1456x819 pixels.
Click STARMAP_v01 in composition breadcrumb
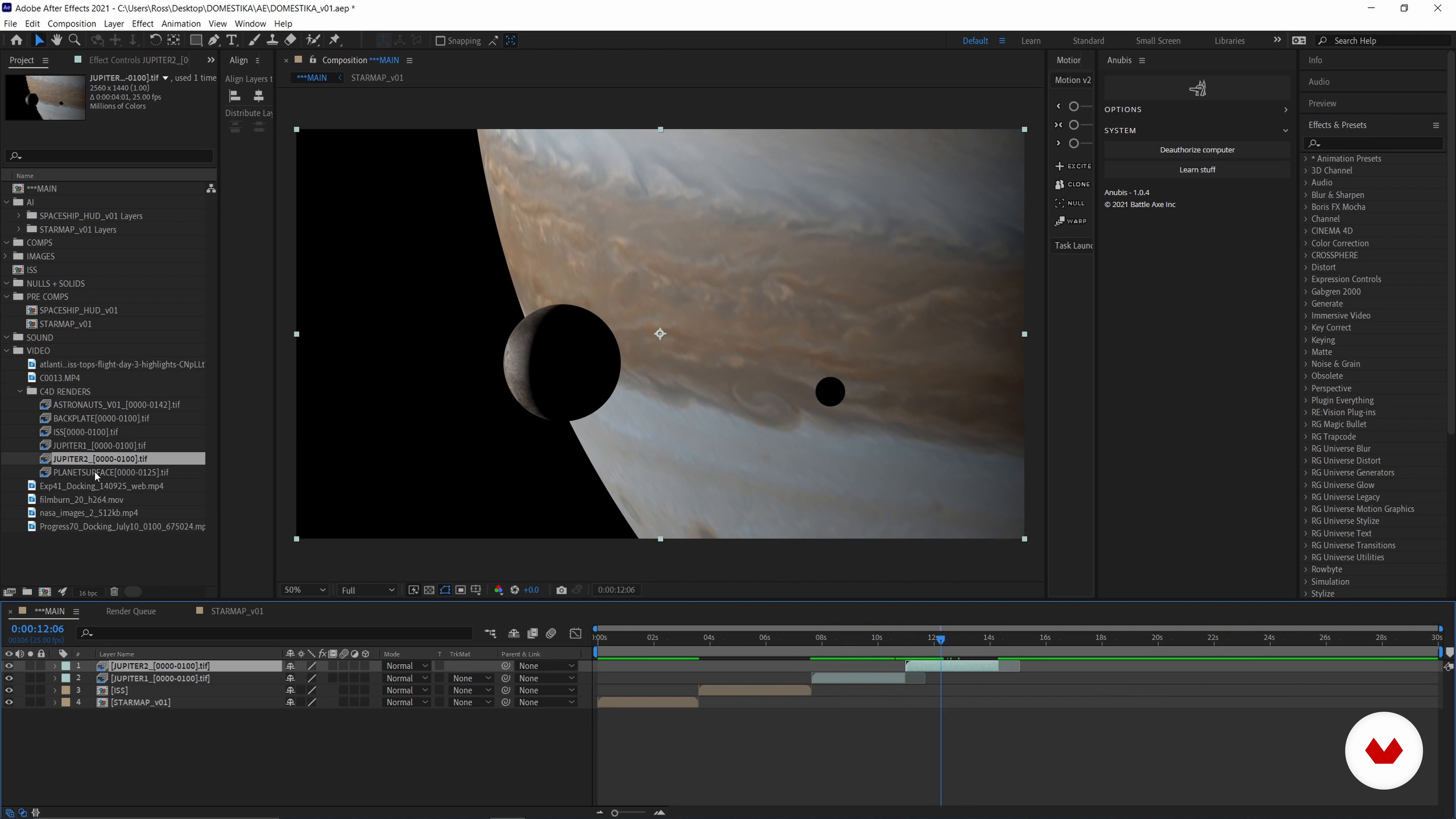click(377, 77)
